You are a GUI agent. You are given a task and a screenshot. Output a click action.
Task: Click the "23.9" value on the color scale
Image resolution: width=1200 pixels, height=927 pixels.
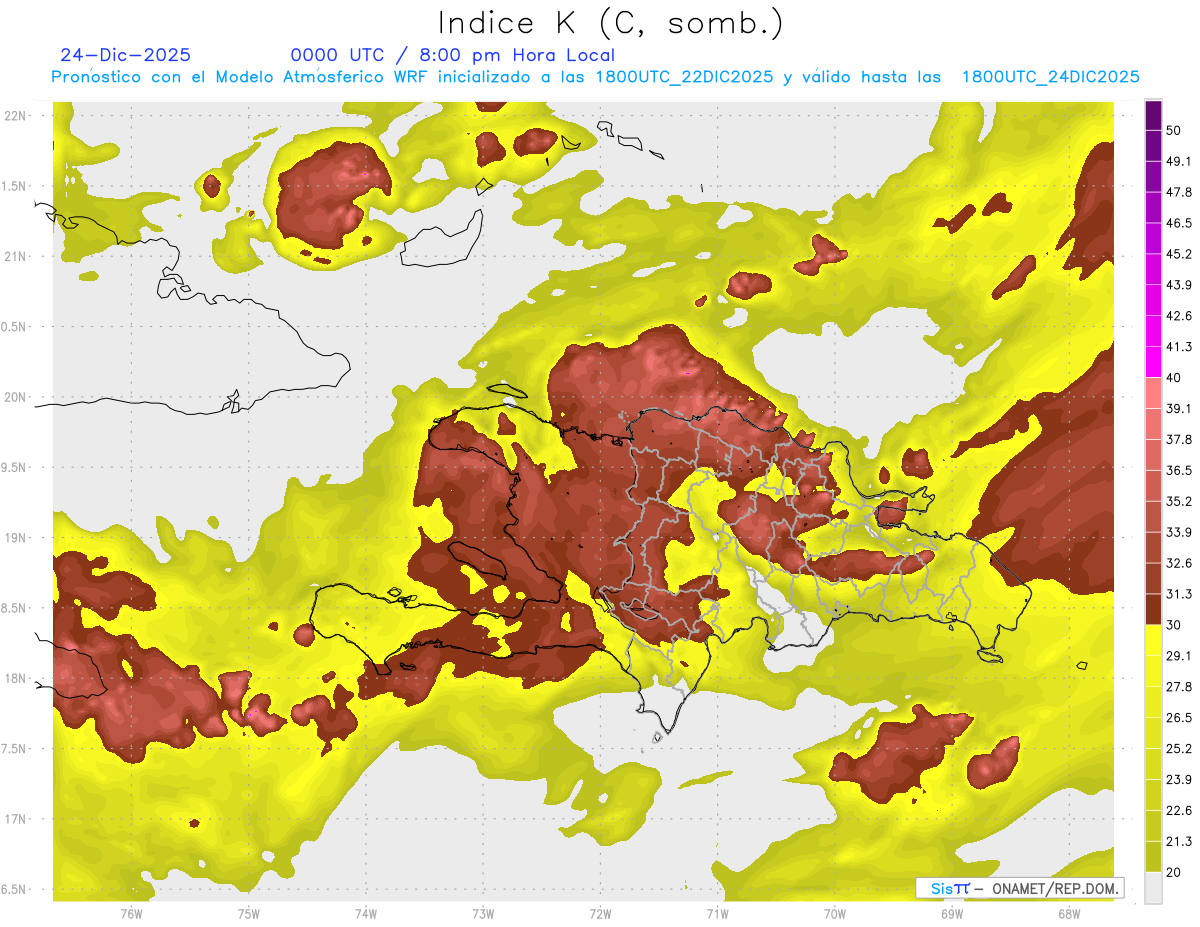point(1179,779)
